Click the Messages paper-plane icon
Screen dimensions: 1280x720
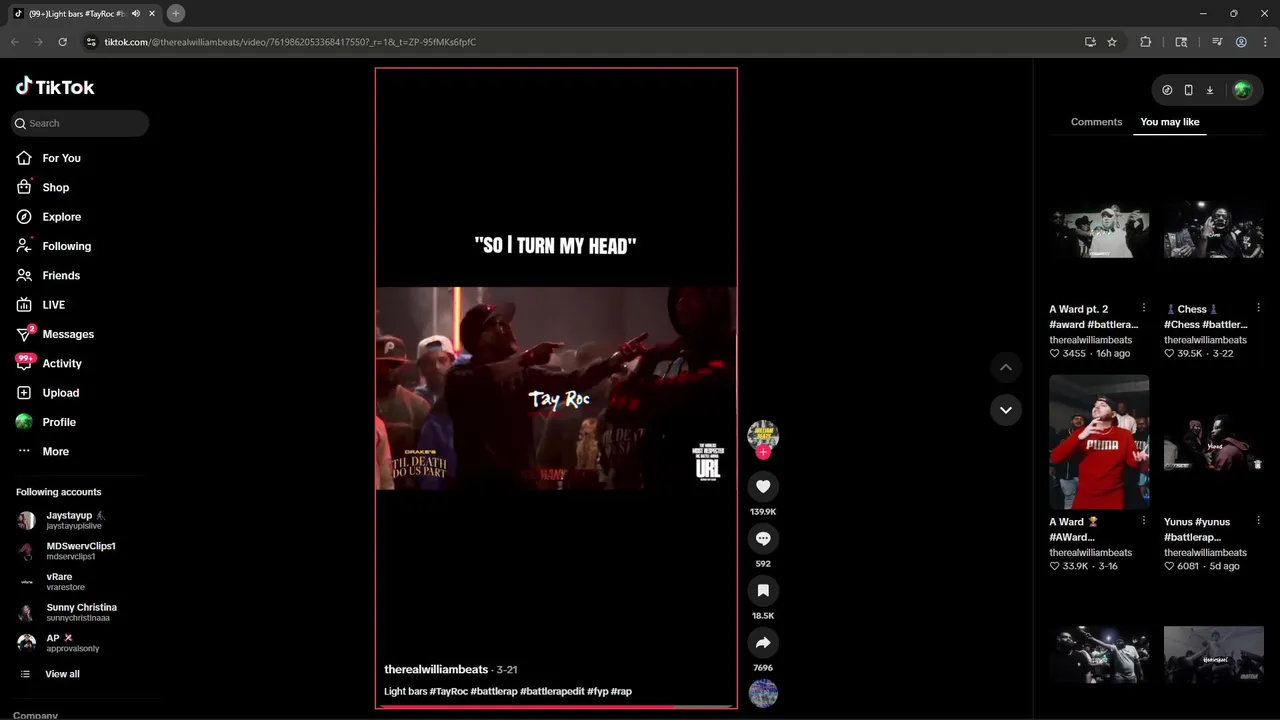[24, 334]
